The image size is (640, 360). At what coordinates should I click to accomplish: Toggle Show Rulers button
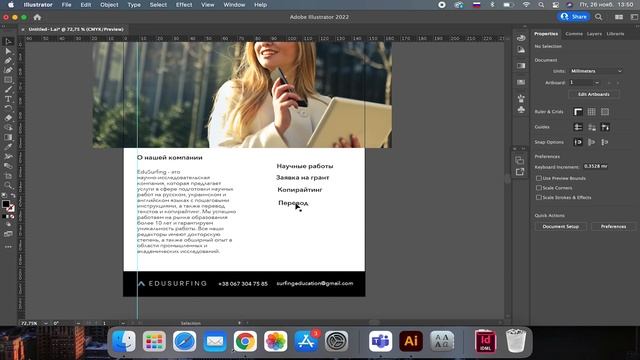[578, 111]
